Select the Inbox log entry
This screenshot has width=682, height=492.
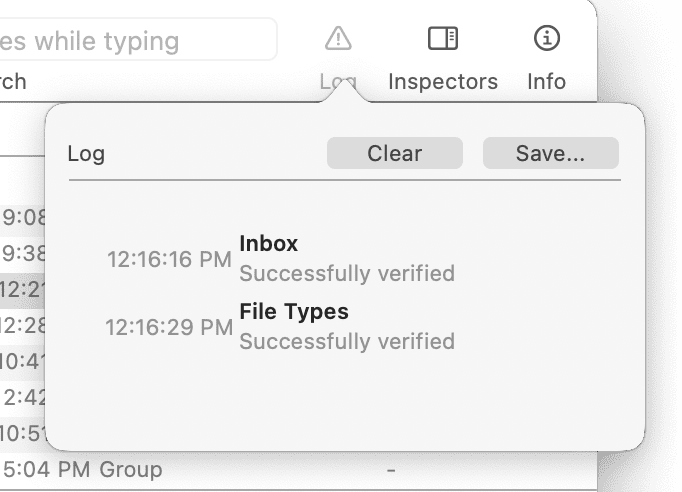pyautogui.click(x=269, y=243)
